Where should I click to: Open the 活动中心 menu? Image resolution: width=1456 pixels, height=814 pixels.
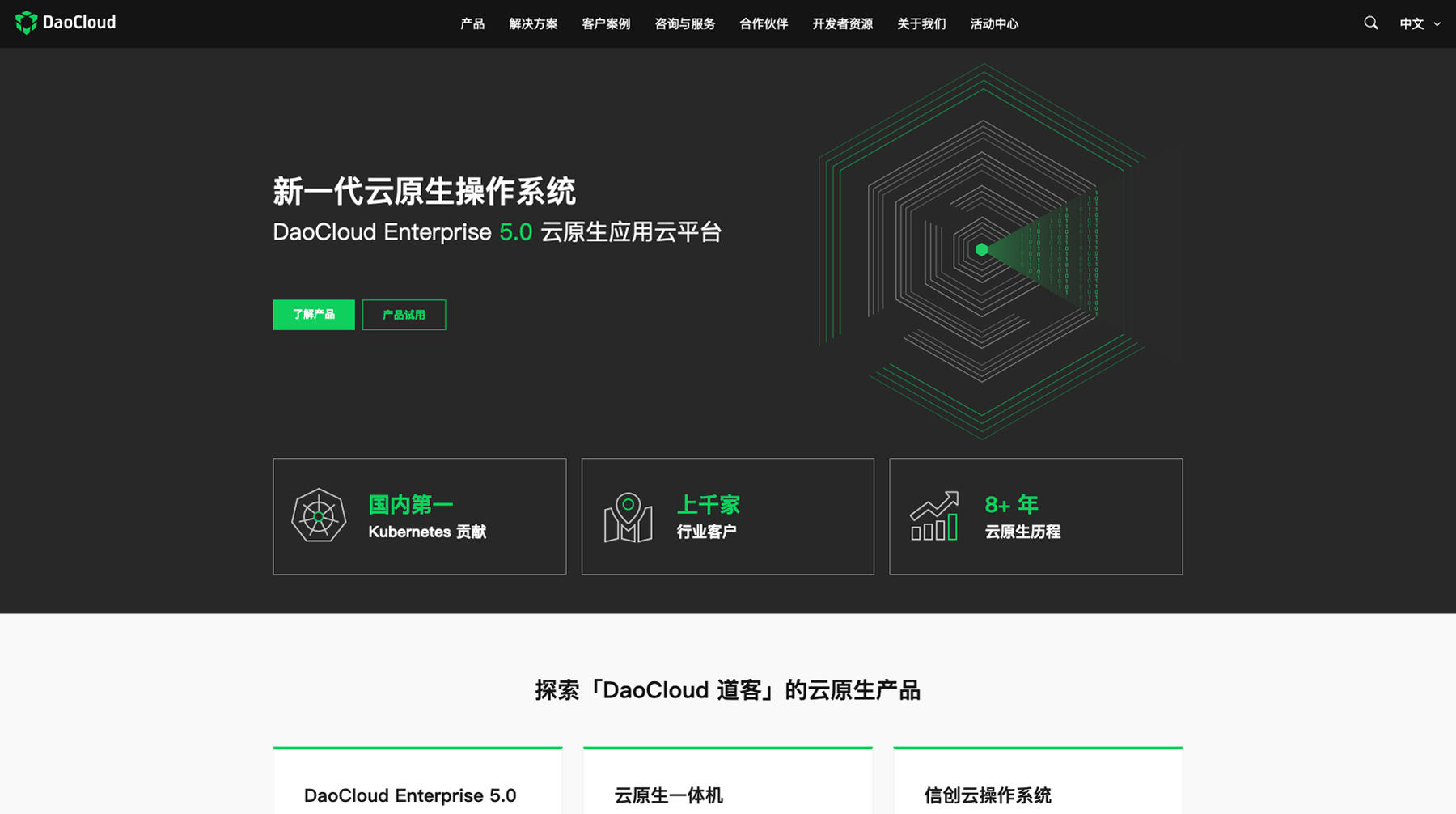click(x=994, y=23)
